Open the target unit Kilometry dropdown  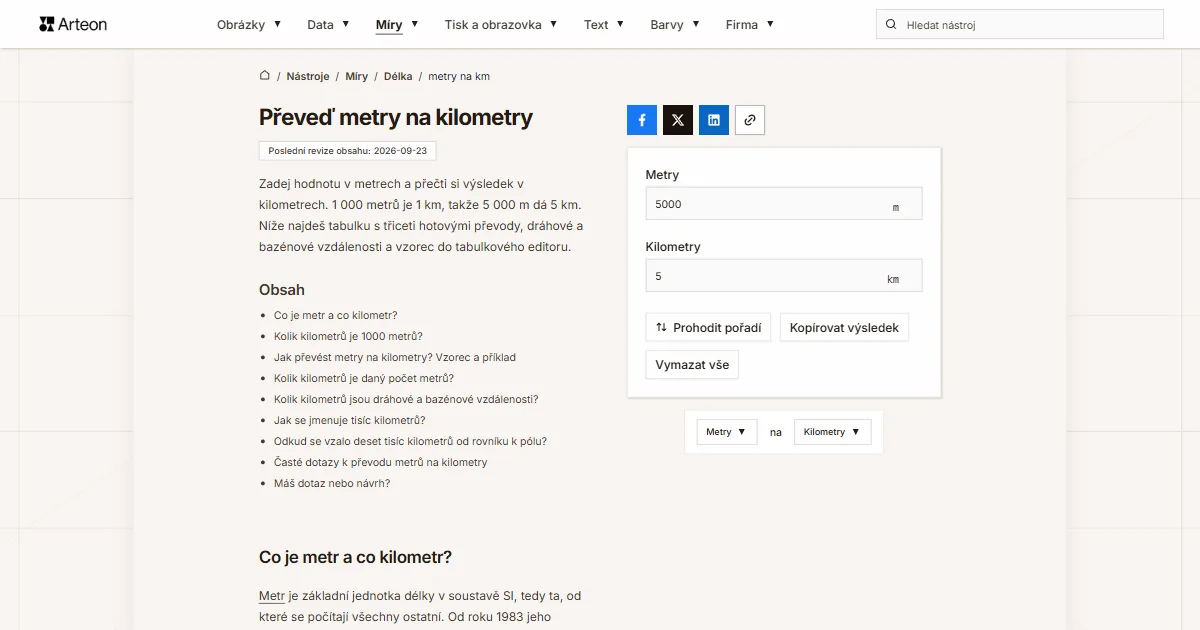[833, 432]
